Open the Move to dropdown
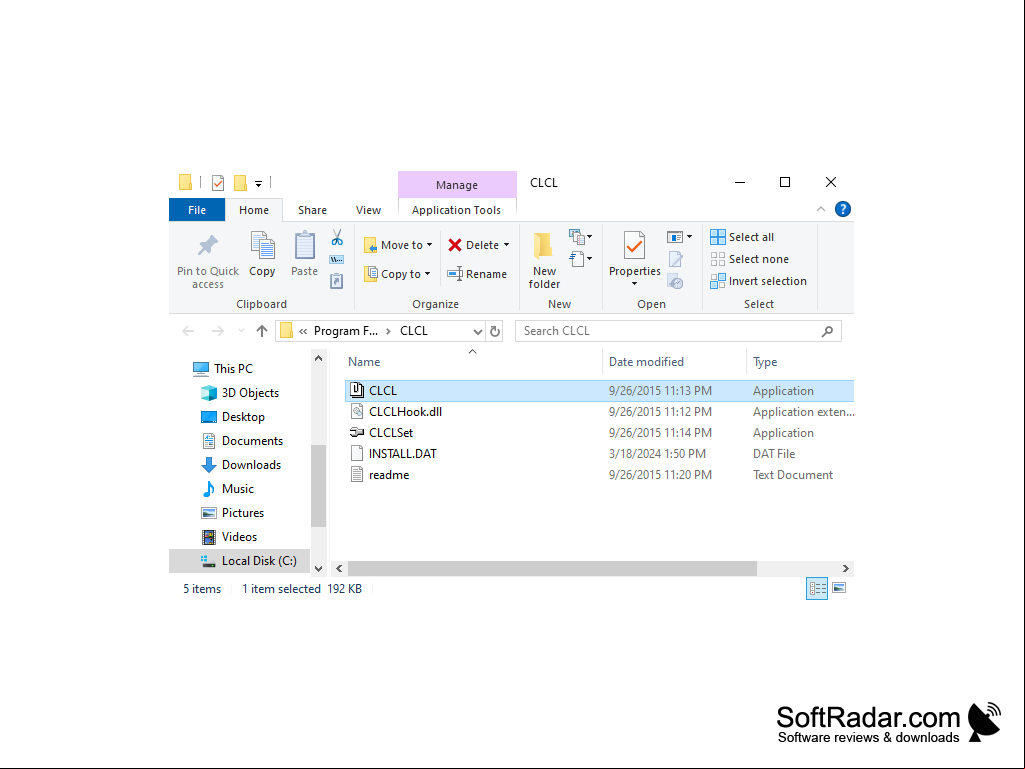 (x=398, y=245)
